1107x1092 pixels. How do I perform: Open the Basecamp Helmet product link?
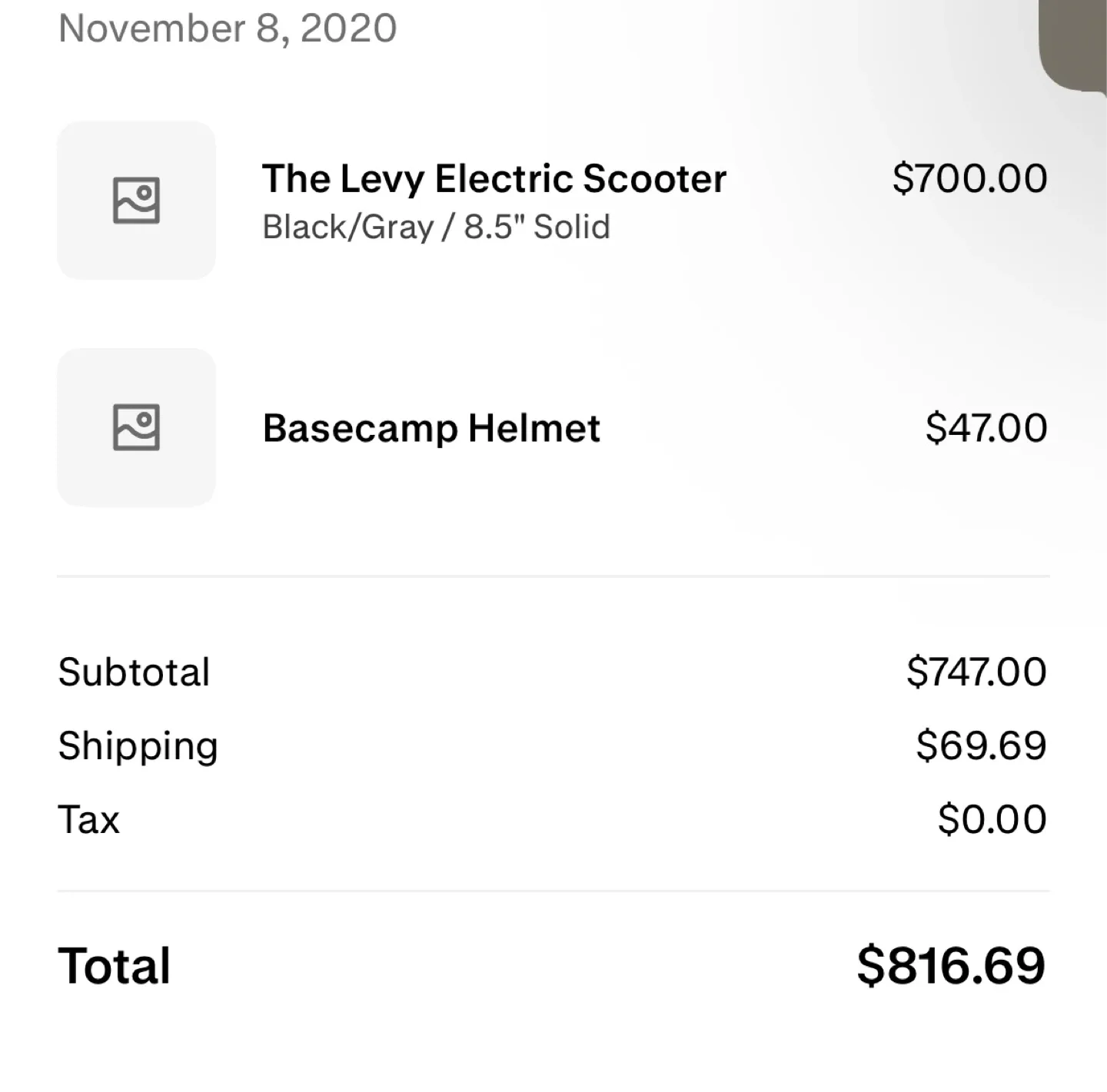pyautogui.click(x=430, y=428)
